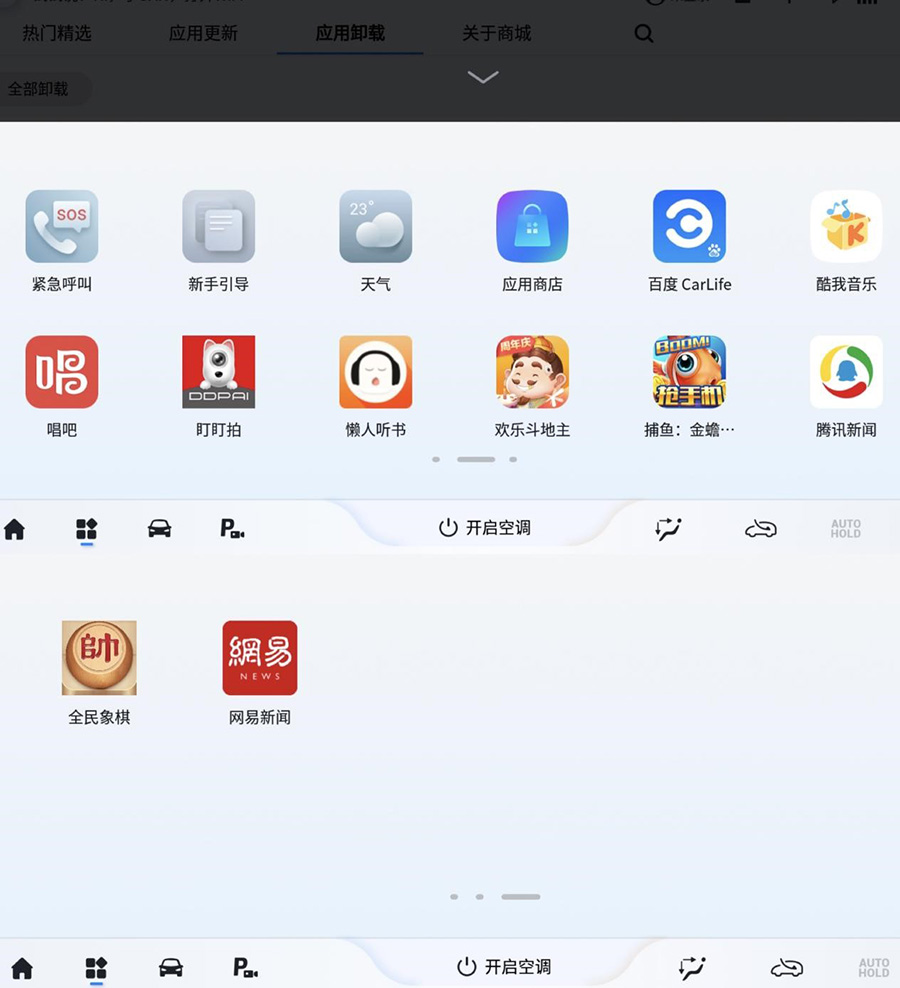Launch the 唱吧 karaoke app
Screen dimensions: 900x988
62,372
